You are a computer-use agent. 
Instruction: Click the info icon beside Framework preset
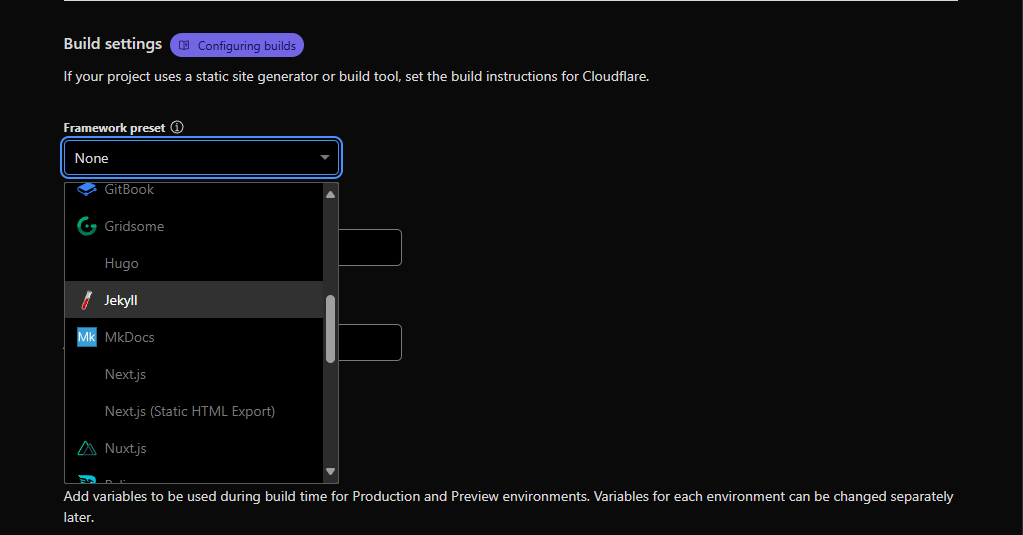click(x=177, y=128)
